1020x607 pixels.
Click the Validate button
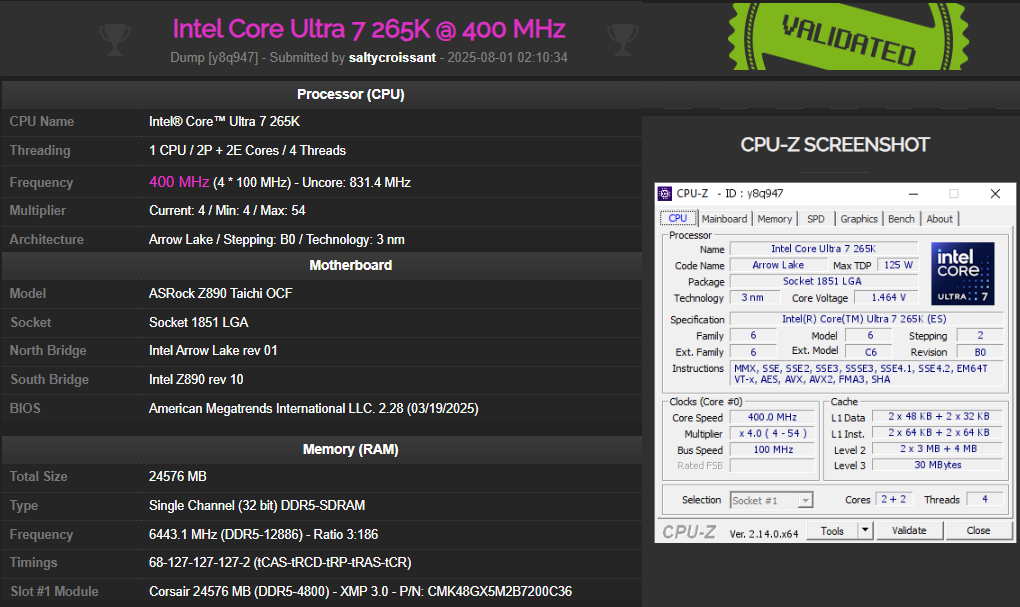coord(909,531)
